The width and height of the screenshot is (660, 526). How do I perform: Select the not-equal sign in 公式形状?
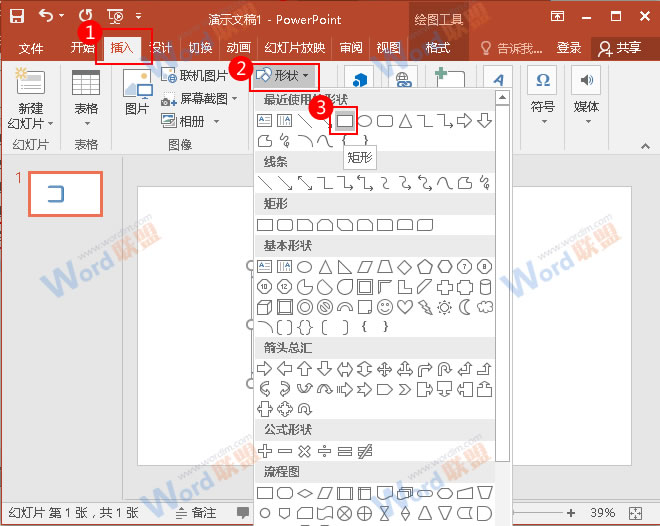(x=365, y=452)
